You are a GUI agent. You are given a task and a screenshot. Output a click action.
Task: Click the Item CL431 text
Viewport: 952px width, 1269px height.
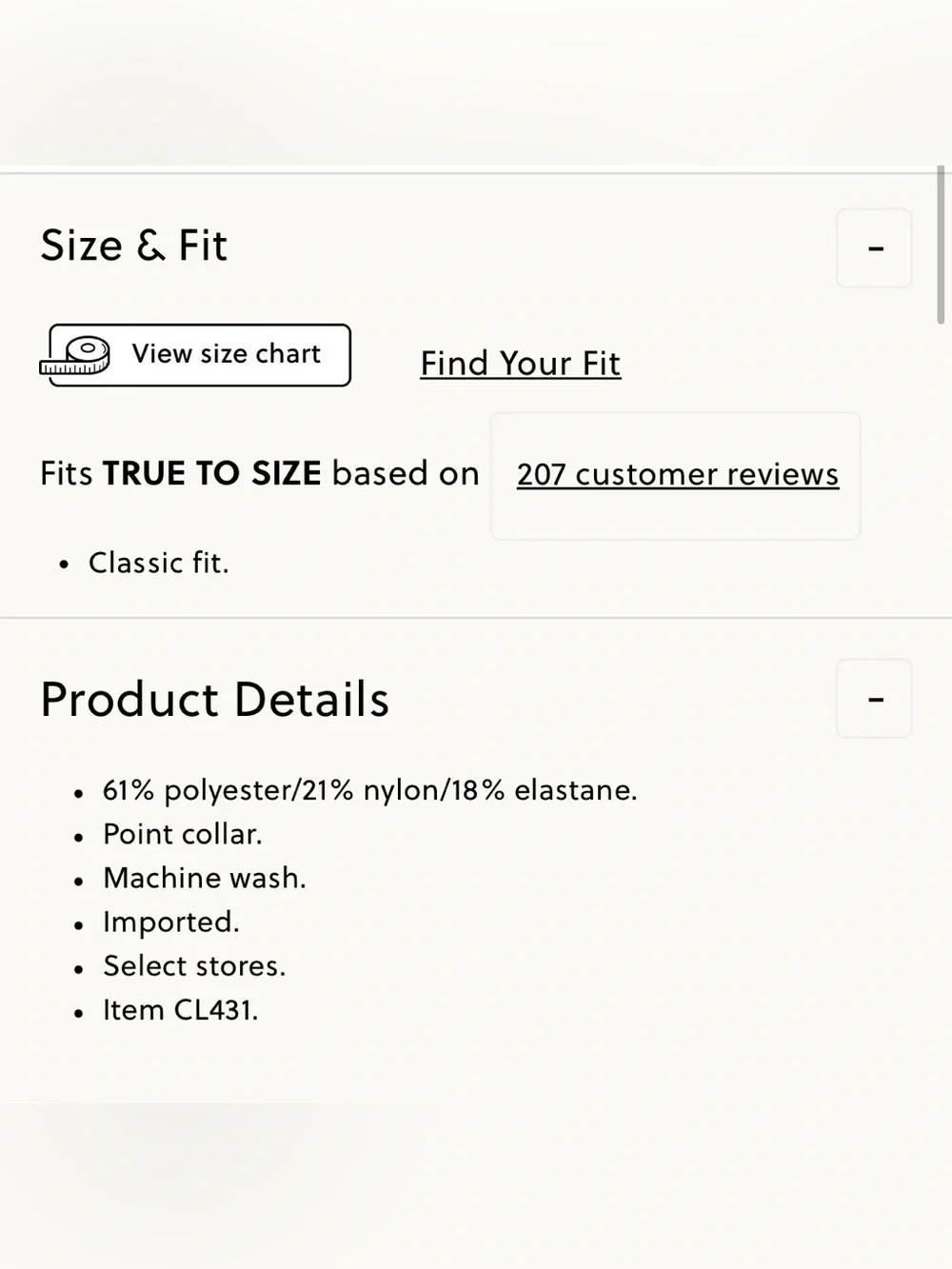(181, 1010)
